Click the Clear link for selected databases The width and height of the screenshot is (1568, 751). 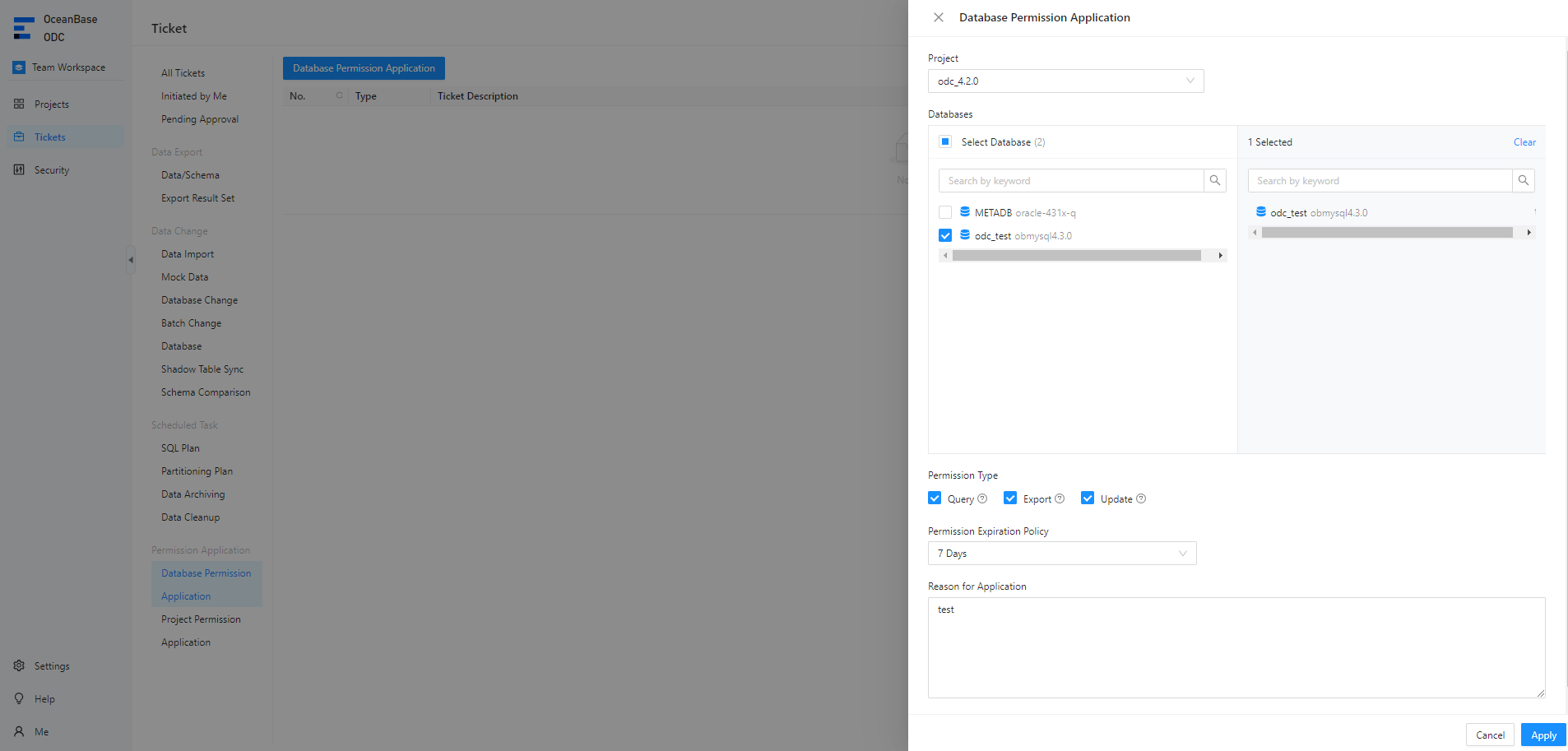[1524, 142]
